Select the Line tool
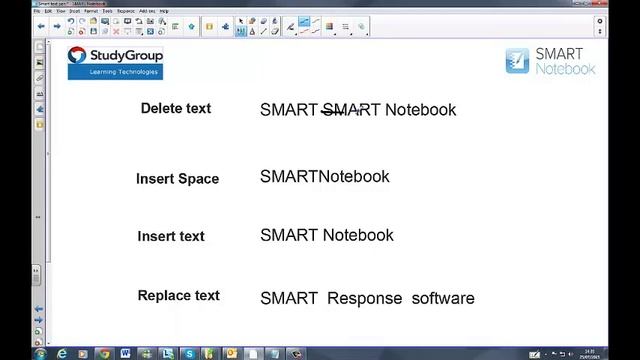This screenshot has height=360, width=640. pyautogui.click(x=264, y=31)
